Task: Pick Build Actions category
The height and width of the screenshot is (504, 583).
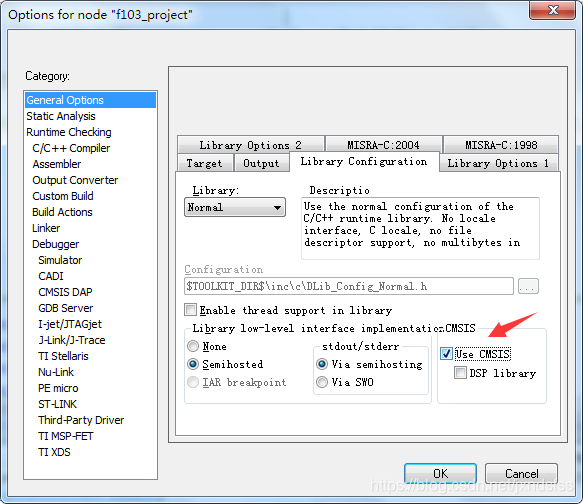Action: [62, 212]
